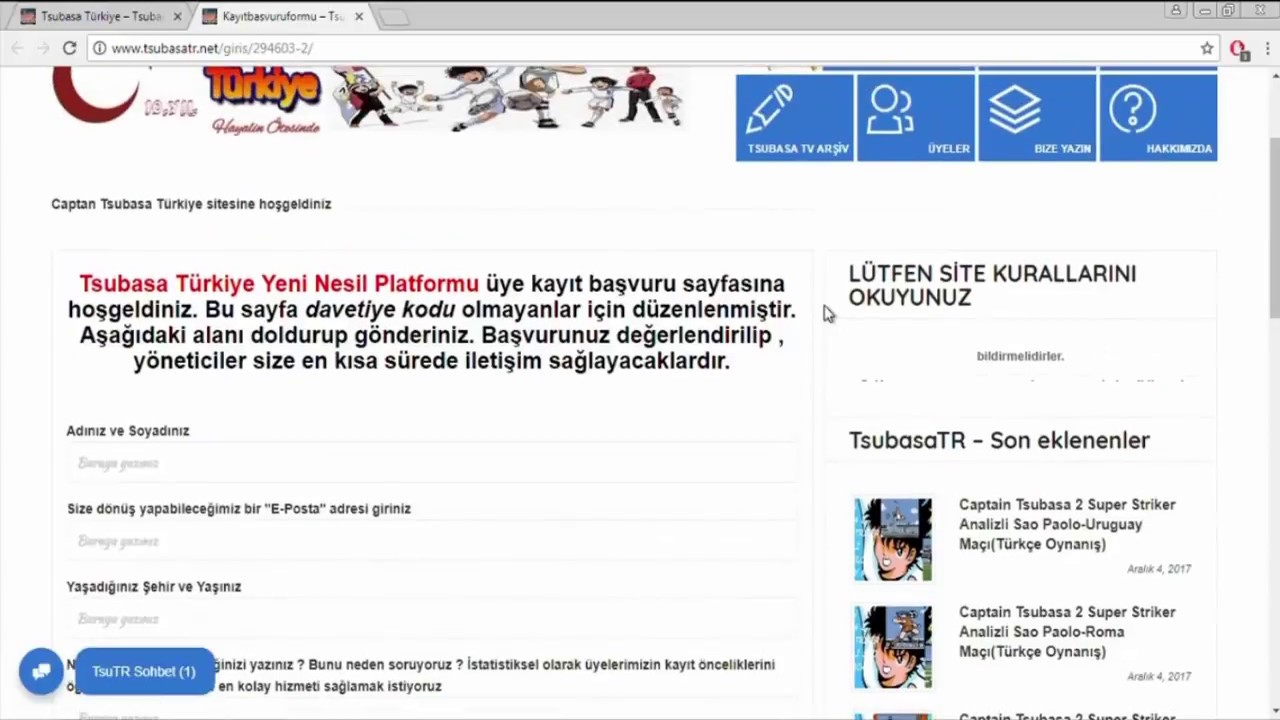The width and height of the screenshot is (1280, 720).
Task: Click the Sao Paolo-Uruguay article thumbnail
Action: coord(893,539)
